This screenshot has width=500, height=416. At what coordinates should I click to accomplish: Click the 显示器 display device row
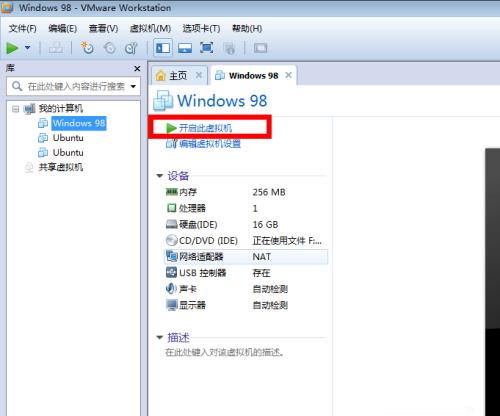point(247,305)
